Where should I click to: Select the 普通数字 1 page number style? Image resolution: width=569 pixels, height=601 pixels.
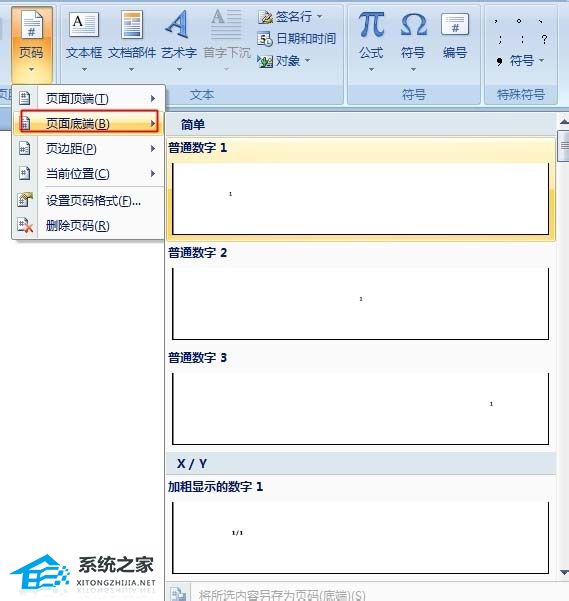[361, 190]
